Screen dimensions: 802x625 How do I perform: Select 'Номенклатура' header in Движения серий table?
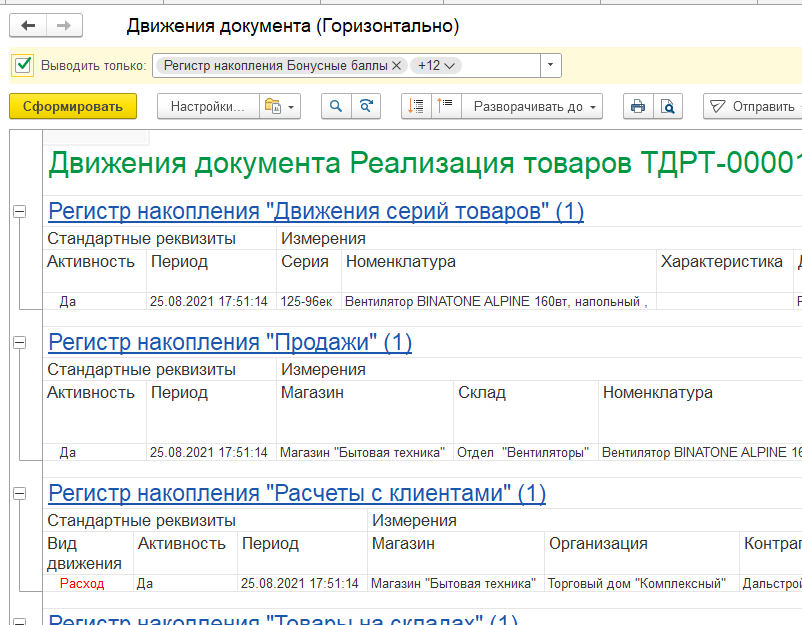[x=499, y=271]
